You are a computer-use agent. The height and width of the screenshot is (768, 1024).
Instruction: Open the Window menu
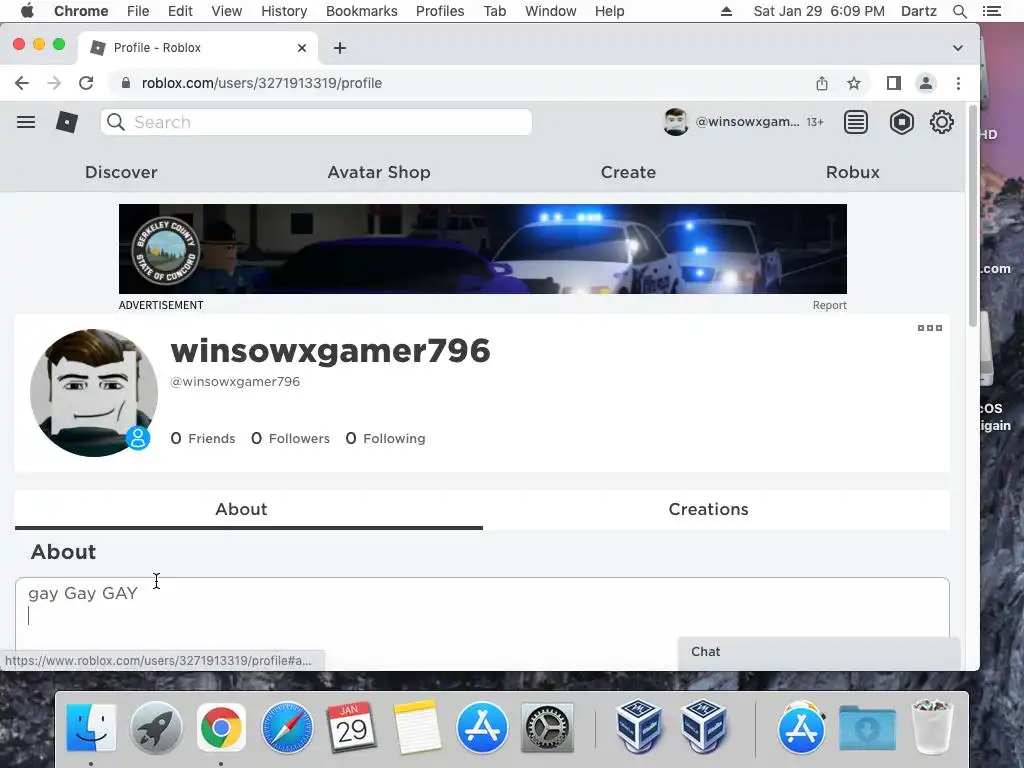pos(551,11)
